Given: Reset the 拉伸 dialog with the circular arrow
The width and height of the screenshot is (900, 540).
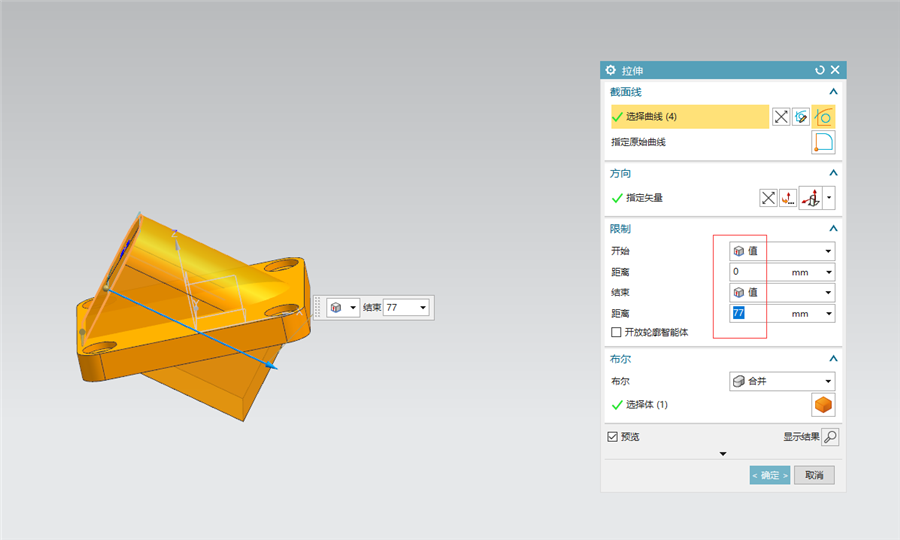Looking at the screenshot, I should pyautogui.click(x=820, y=70).
